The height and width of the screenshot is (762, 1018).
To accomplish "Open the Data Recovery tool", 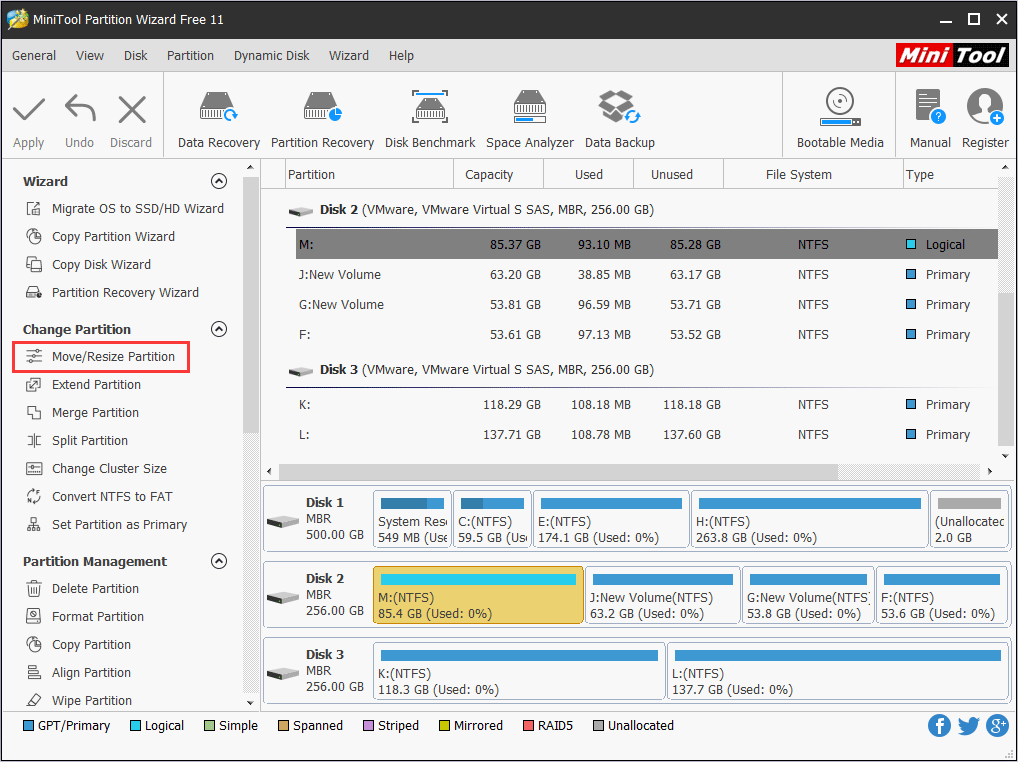I will tap(219, 121).
